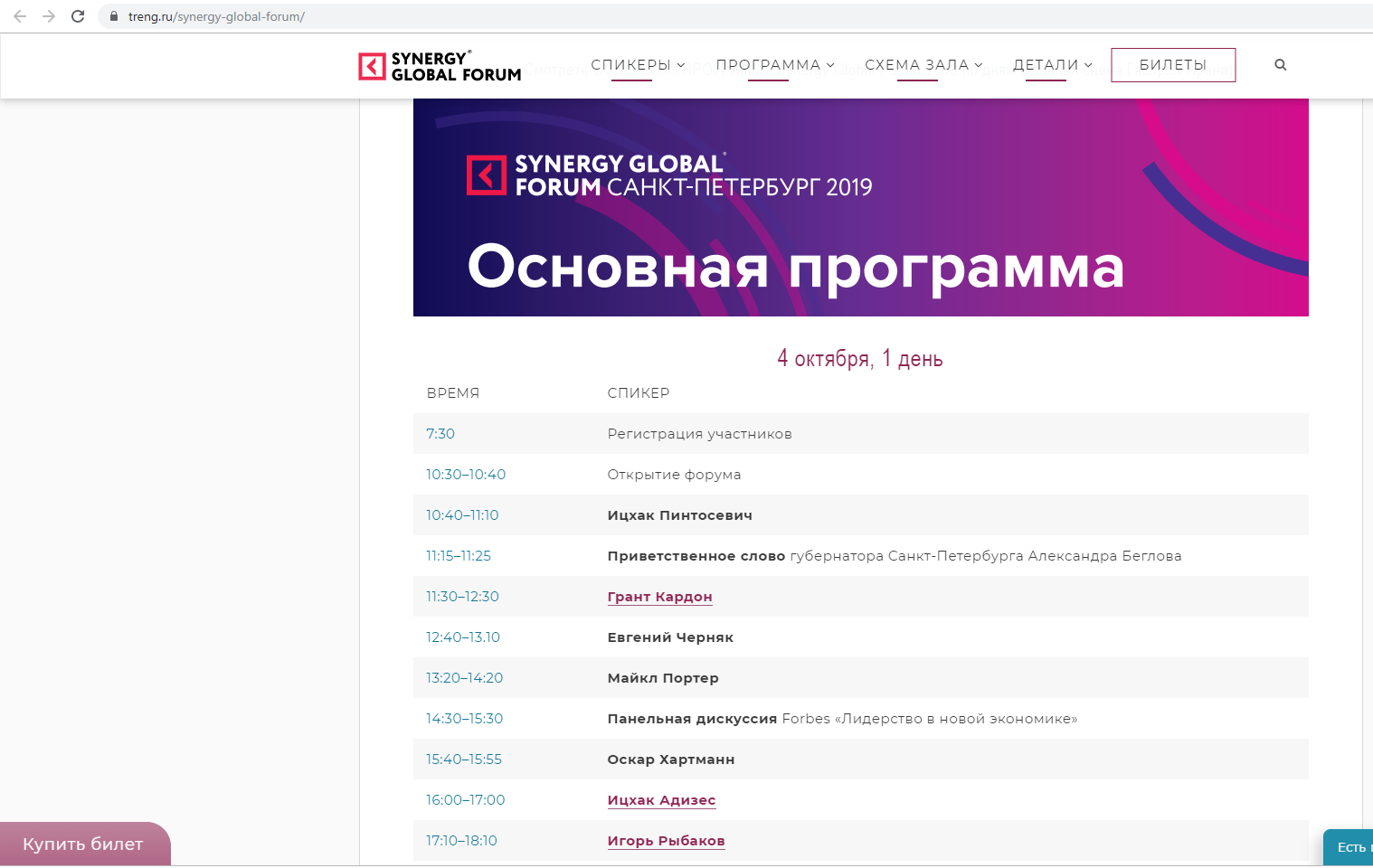Click the Synergy Global Forum header logo
1373x868 pixels.
click(x=440, y=66)
